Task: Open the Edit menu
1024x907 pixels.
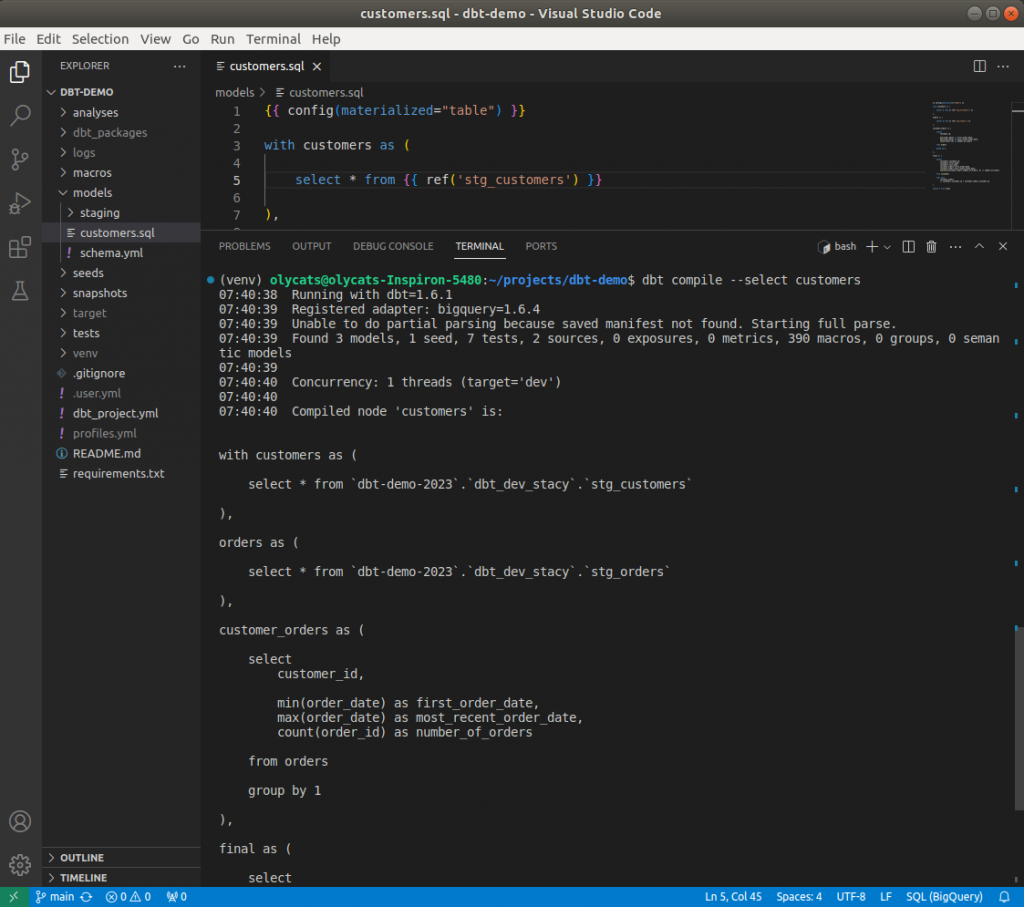Action: (48, 39)
